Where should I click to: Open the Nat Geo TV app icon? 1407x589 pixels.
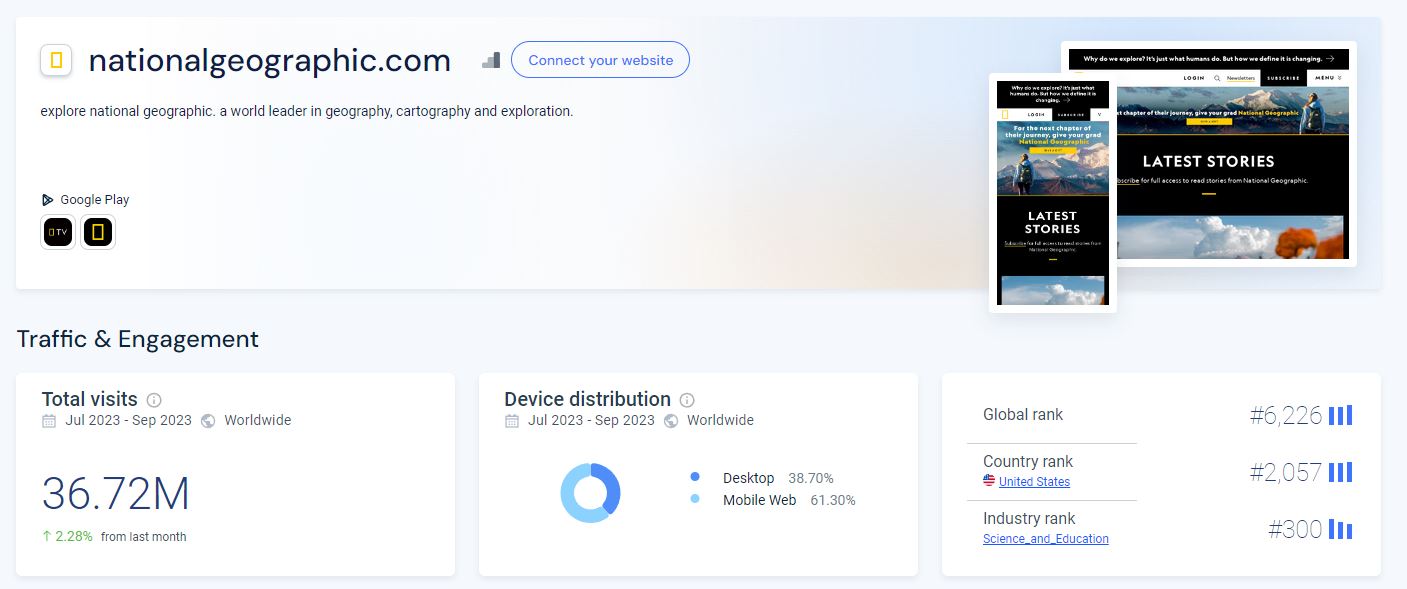[58, 233]
